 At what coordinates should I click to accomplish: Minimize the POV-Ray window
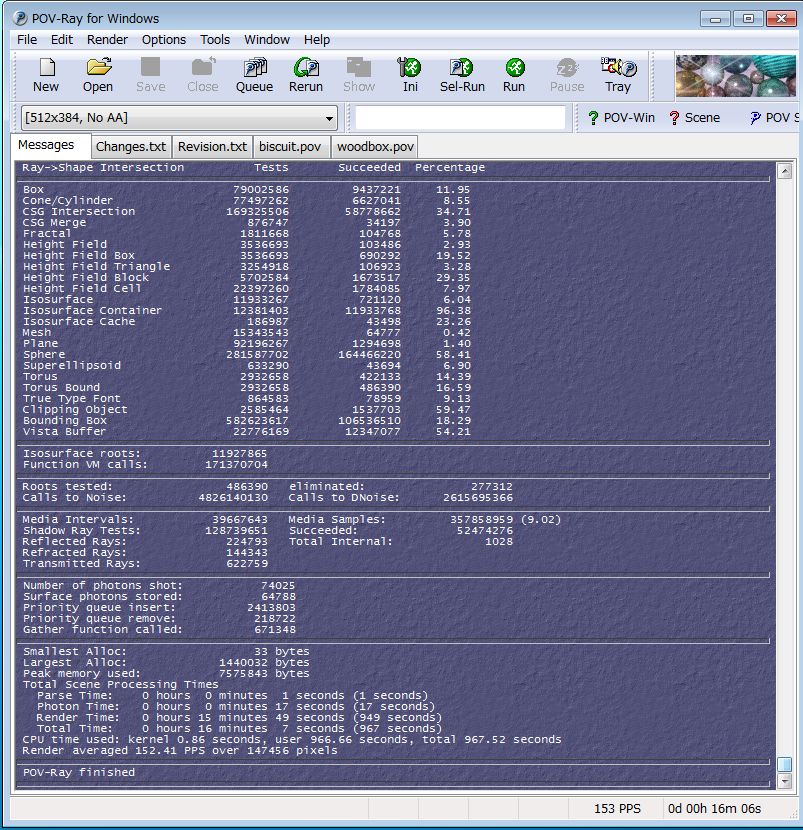coord(715,19)
